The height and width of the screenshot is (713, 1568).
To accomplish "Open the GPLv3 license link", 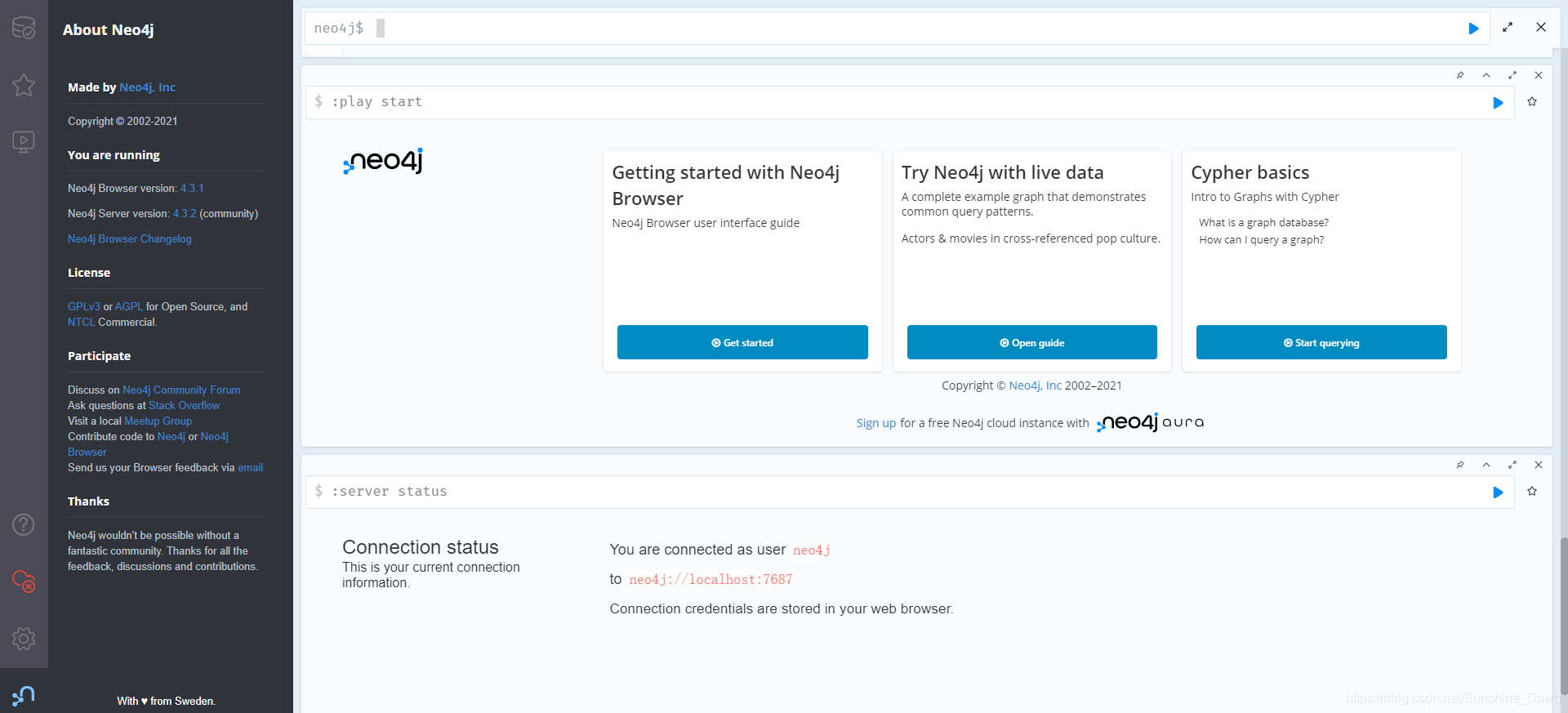I will [x=83, y=307].
